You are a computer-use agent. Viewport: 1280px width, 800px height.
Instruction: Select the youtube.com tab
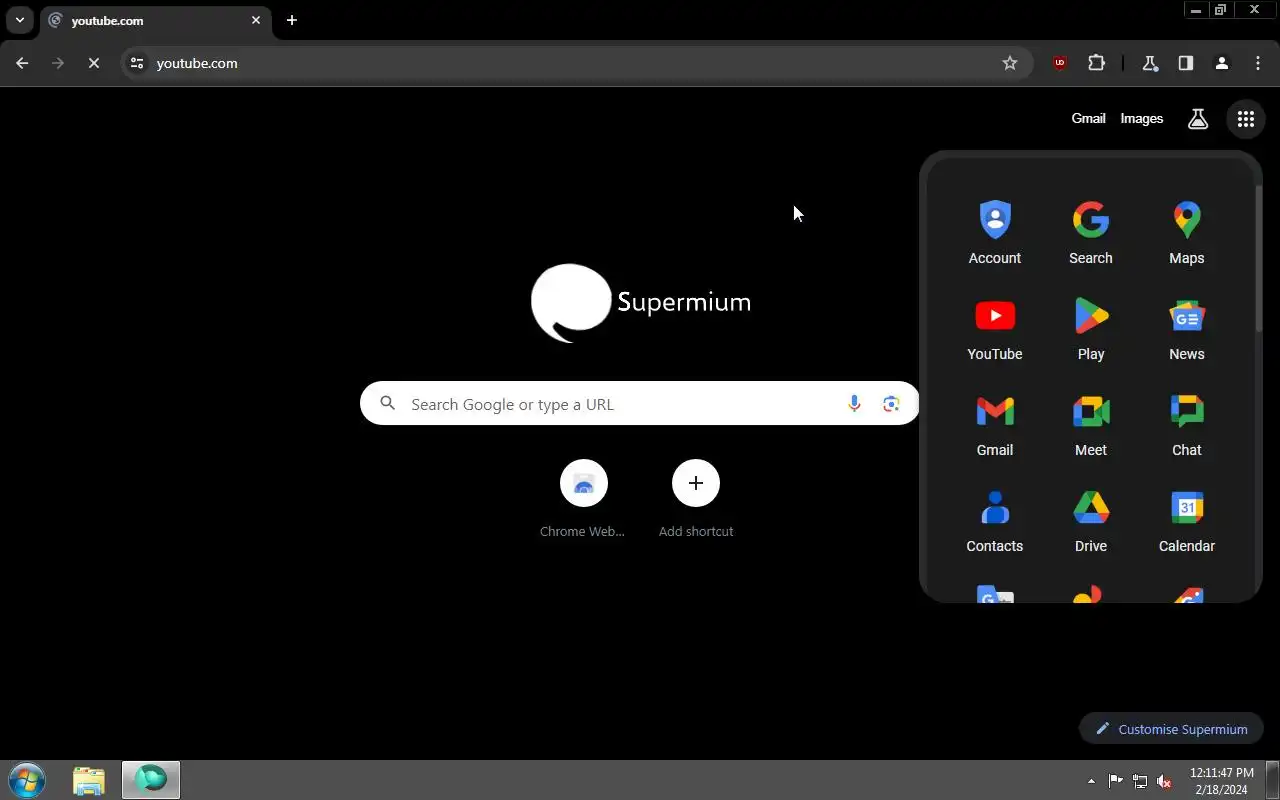tap(155, 20)
